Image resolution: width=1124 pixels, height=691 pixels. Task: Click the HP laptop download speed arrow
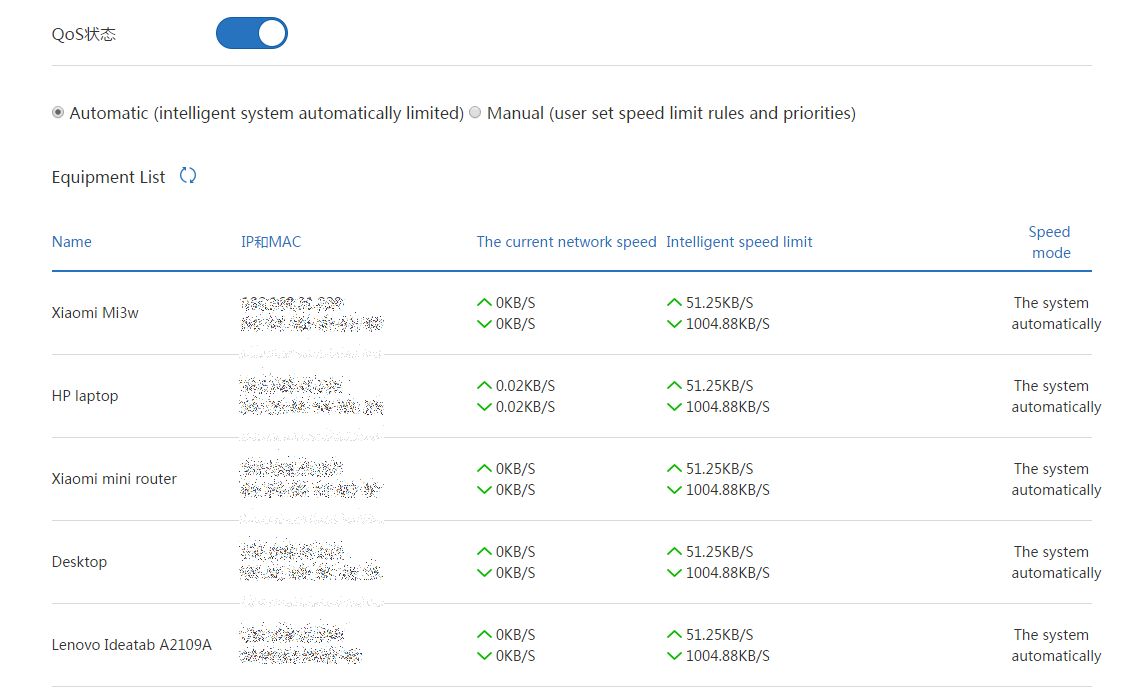(484, 407)
